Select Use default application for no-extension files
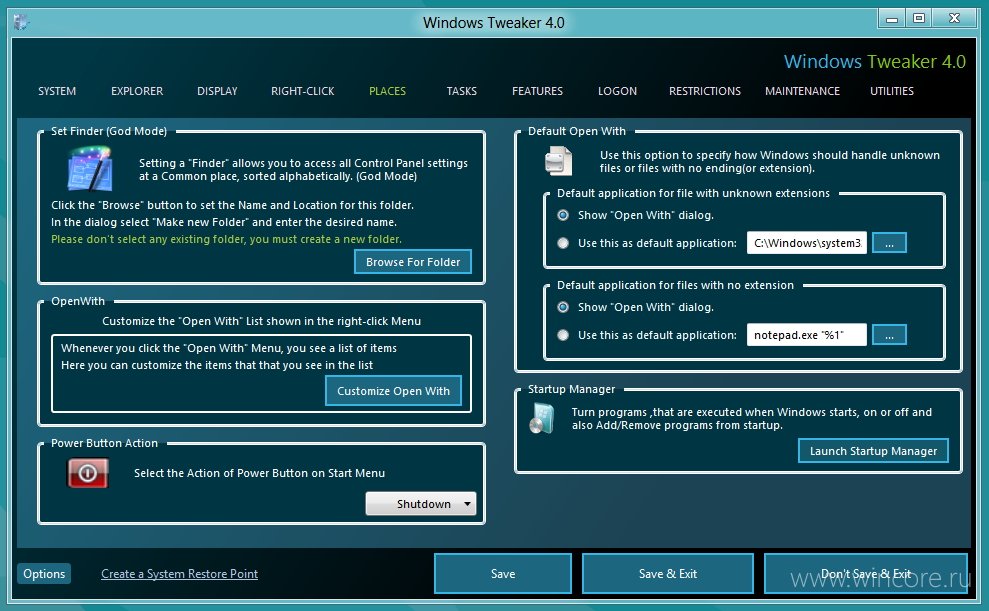Screen dimensions: 989x611 click(563, 335)
